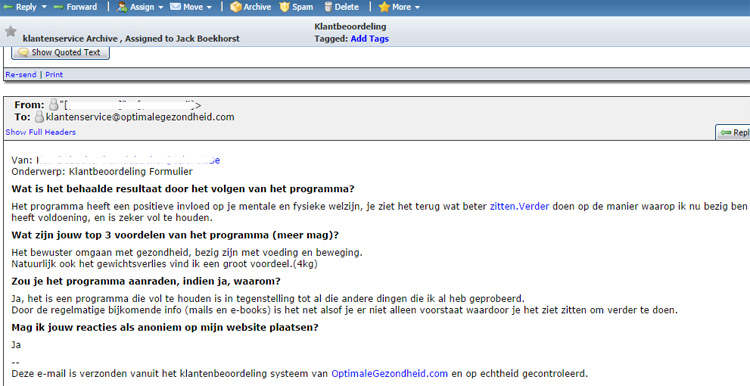Click the line 'Het bewuster omgaan met gezondheid'

tap(187, 253)
